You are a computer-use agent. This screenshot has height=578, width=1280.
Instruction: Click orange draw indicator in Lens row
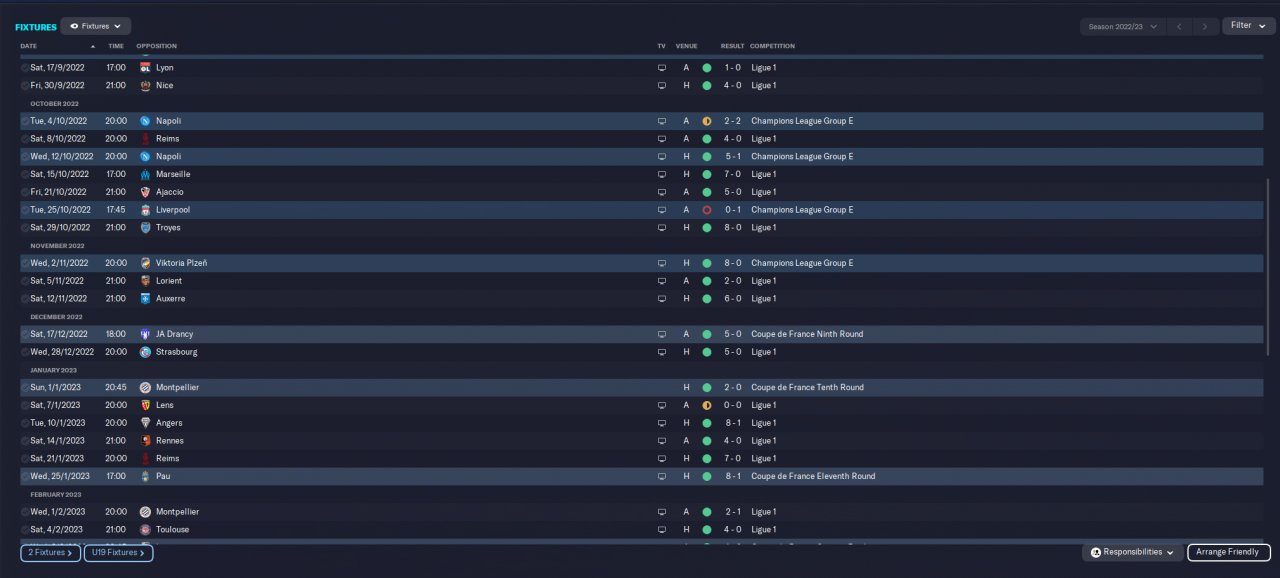pyautogui.click(x=707, y=405)
